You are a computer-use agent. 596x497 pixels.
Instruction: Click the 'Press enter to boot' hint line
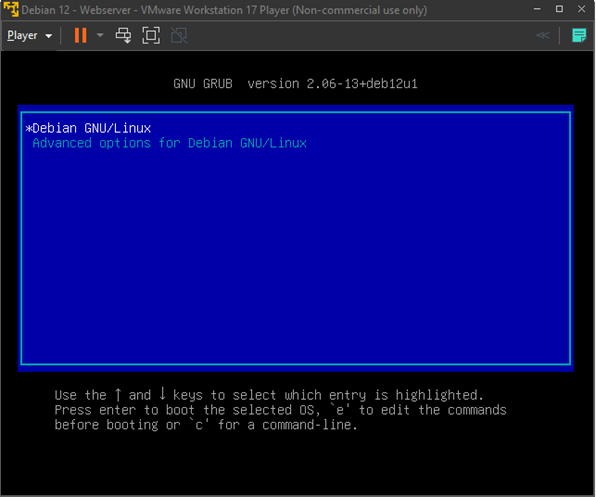[281, 410]
